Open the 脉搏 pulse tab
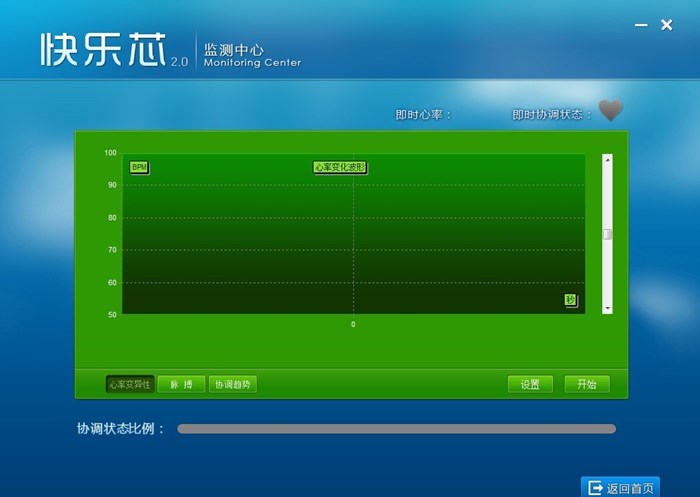700x497 pixels. (x=181, y=384)
